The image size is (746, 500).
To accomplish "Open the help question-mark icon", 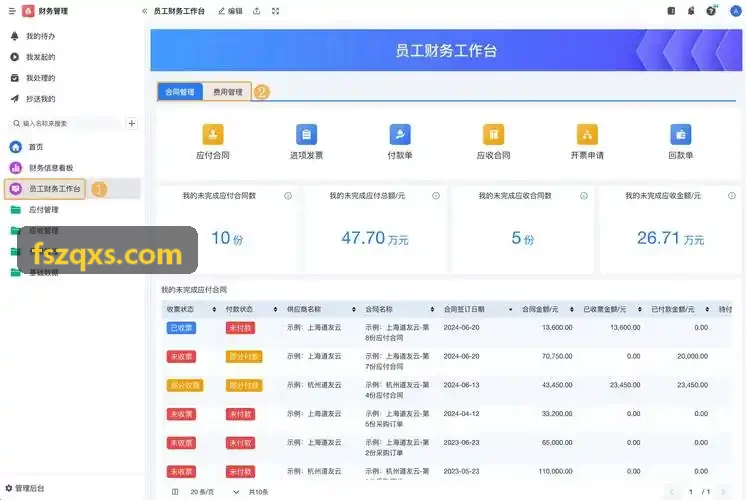I will pyautogui.click(x=711, y=11).
